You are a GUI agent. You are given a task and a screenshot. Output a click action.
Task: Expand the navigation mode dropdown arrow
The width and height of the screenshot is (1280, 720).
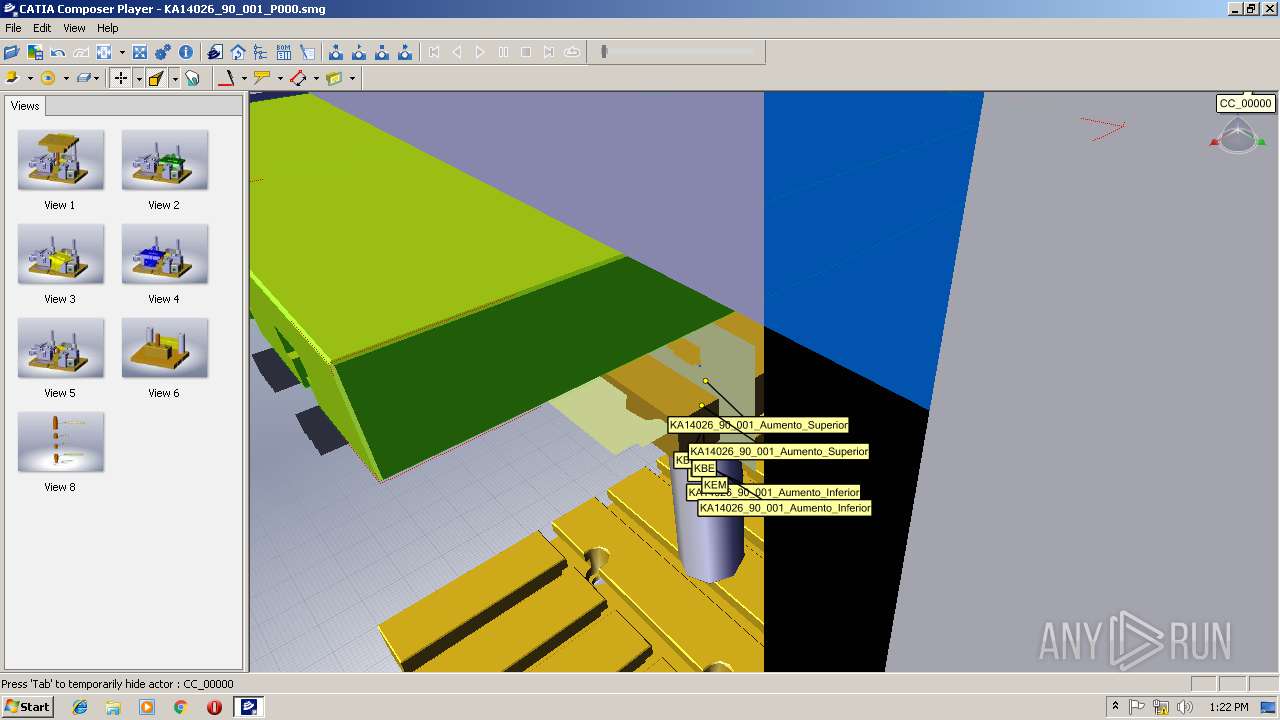pyautogui.click(x=138, y=78)
